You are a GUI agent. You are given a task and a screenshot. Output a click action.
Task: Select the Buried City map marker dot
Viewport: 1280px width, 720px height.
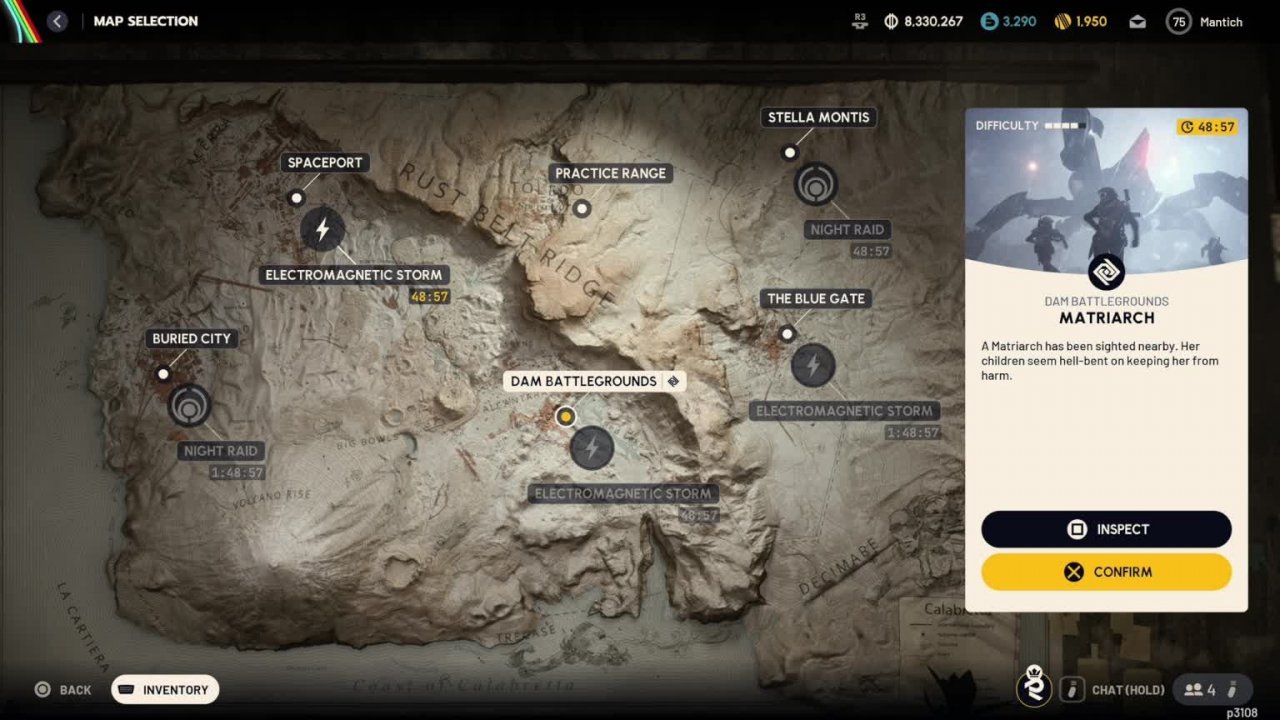[163, 374]
